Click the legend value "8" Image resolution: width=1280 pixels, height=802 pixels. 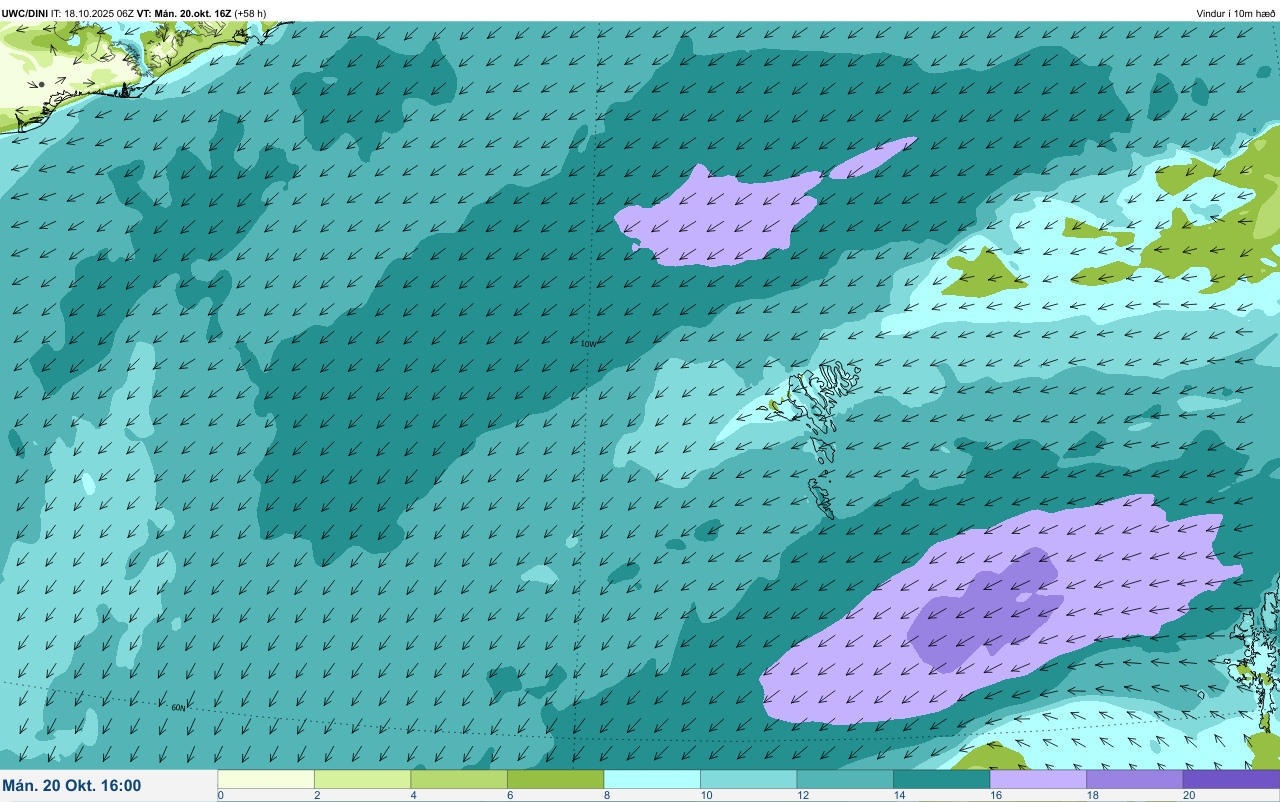(605, 795)
